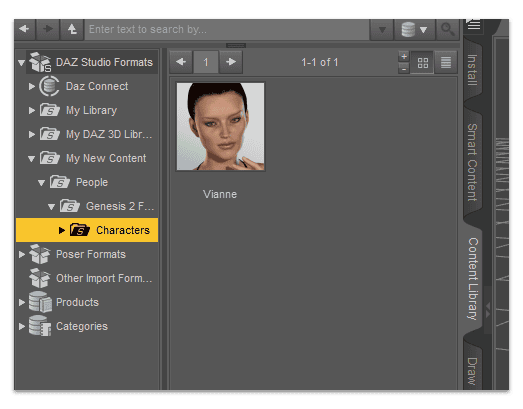Go to next results page
This screenshot has height=409, width=523.
tap(230, 62)
